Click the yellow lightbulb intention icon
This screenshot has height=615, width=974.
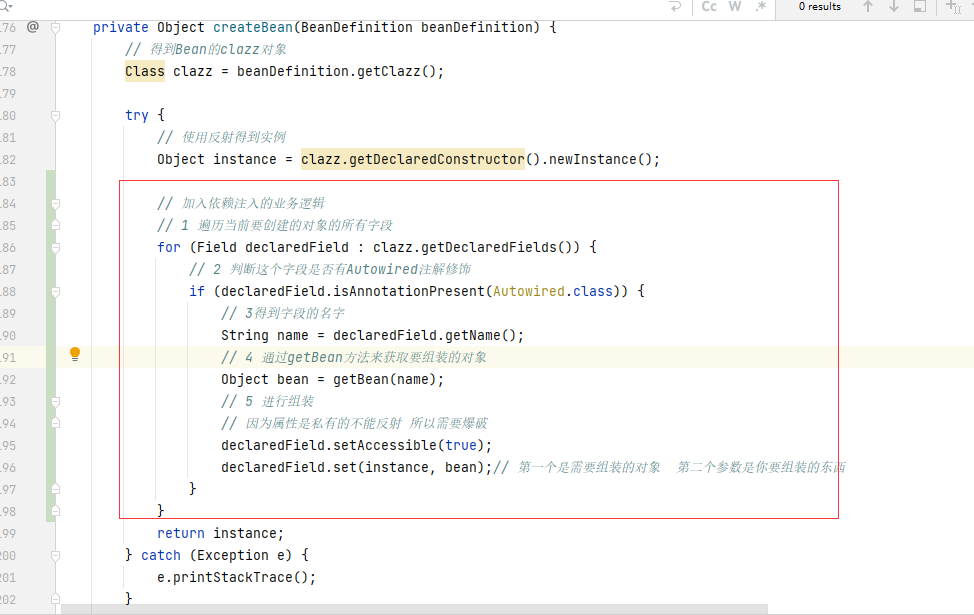74,355
